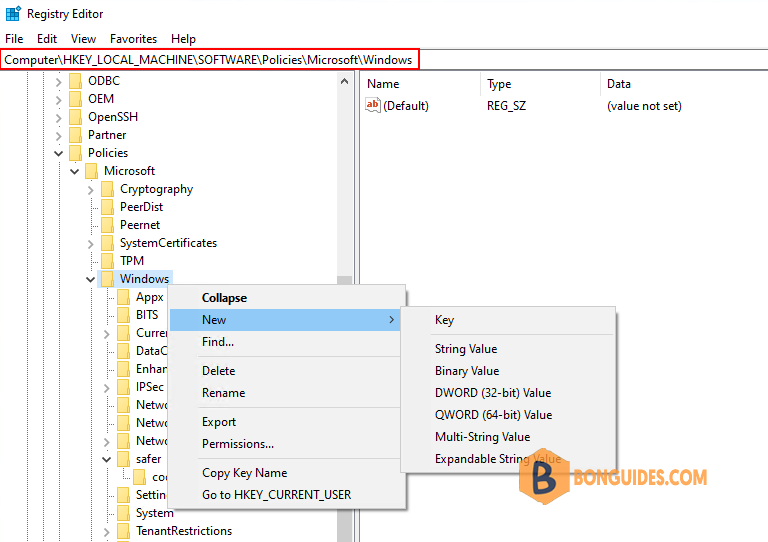The height and width of the screenshot is (542, 768).
Task: Click the IPSec folder icon
Action: point(124,387)
